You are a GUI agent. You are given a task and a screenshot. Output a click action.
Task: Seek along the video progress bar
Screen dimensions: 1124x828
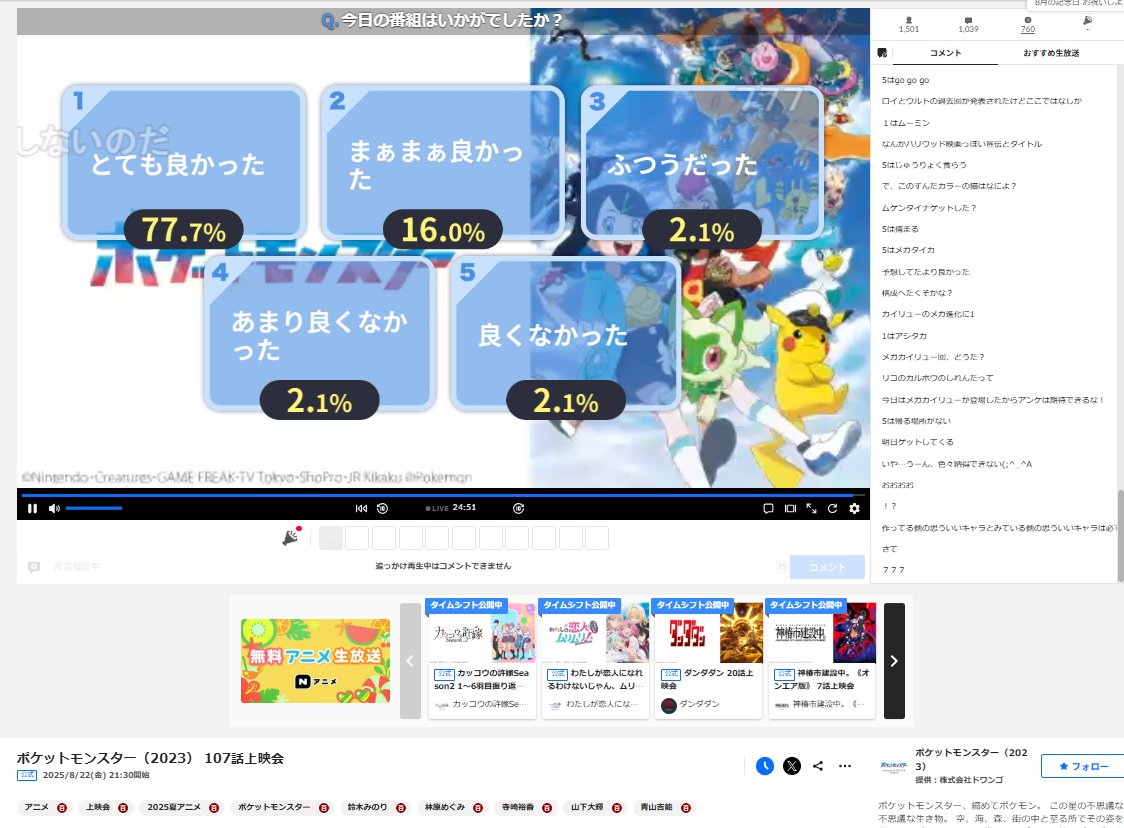(443, 495)
